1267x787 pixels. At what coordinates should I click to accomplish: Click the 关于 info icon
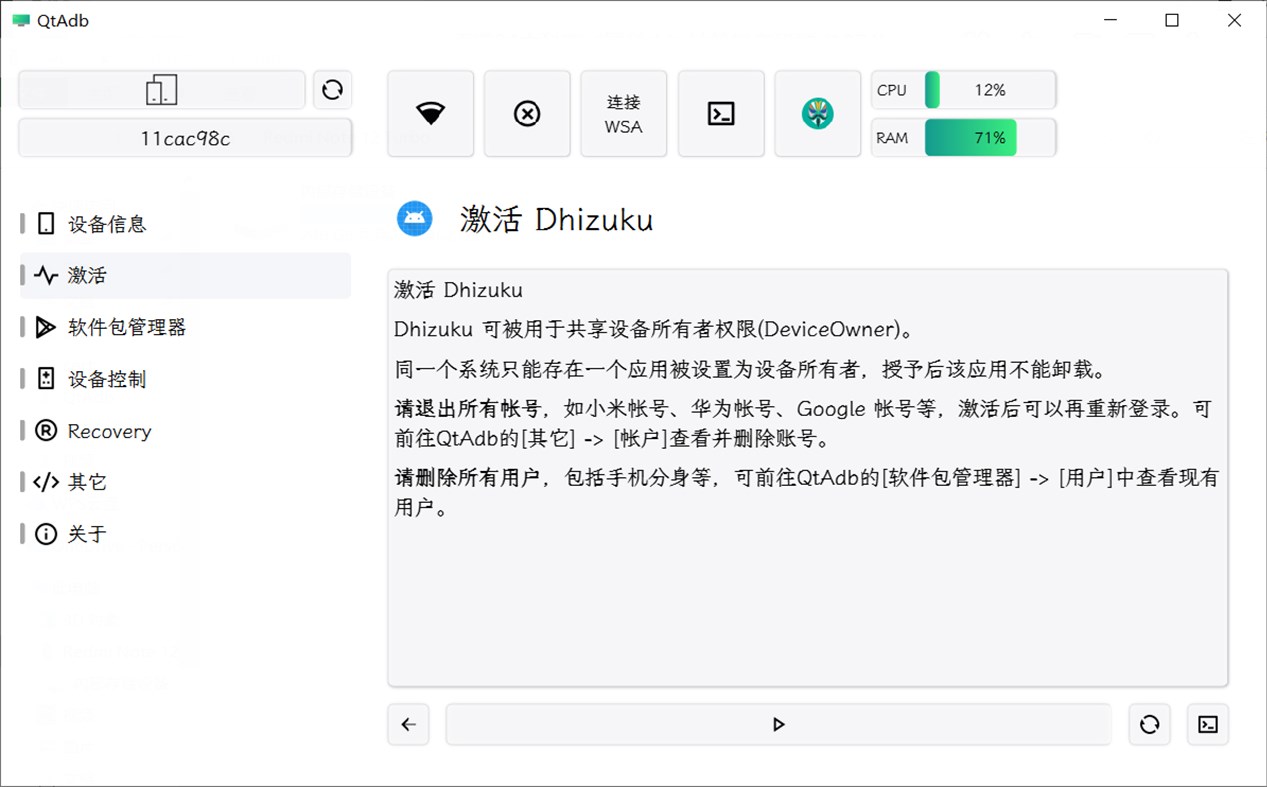tap(46, 534)
